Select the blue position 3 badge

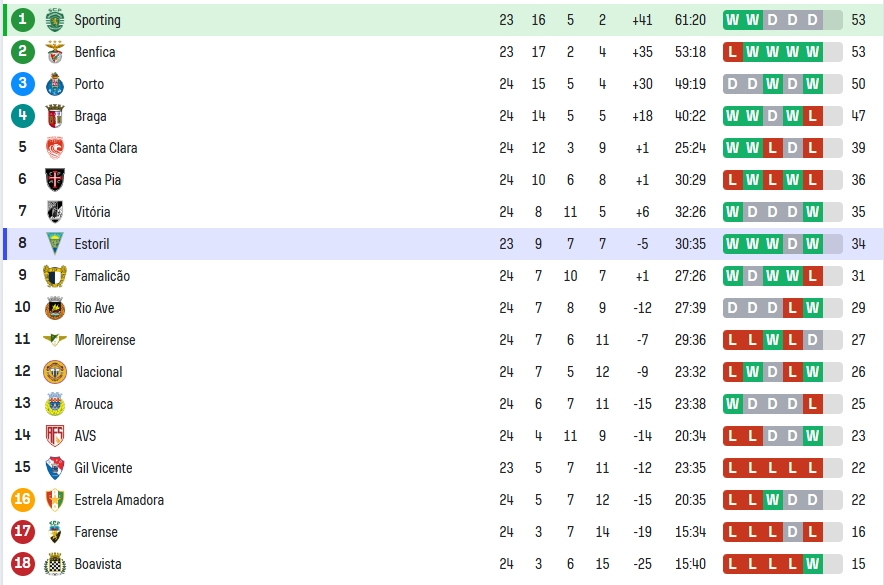23,84
